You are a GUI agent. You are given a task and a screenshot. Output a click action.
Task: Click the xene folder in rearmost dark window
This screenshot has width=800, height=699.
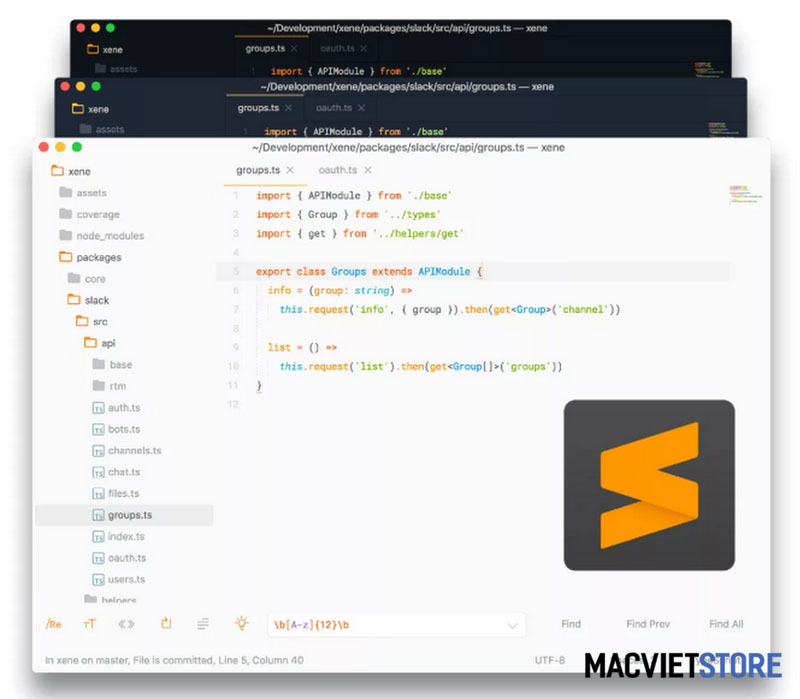point(105,49)
